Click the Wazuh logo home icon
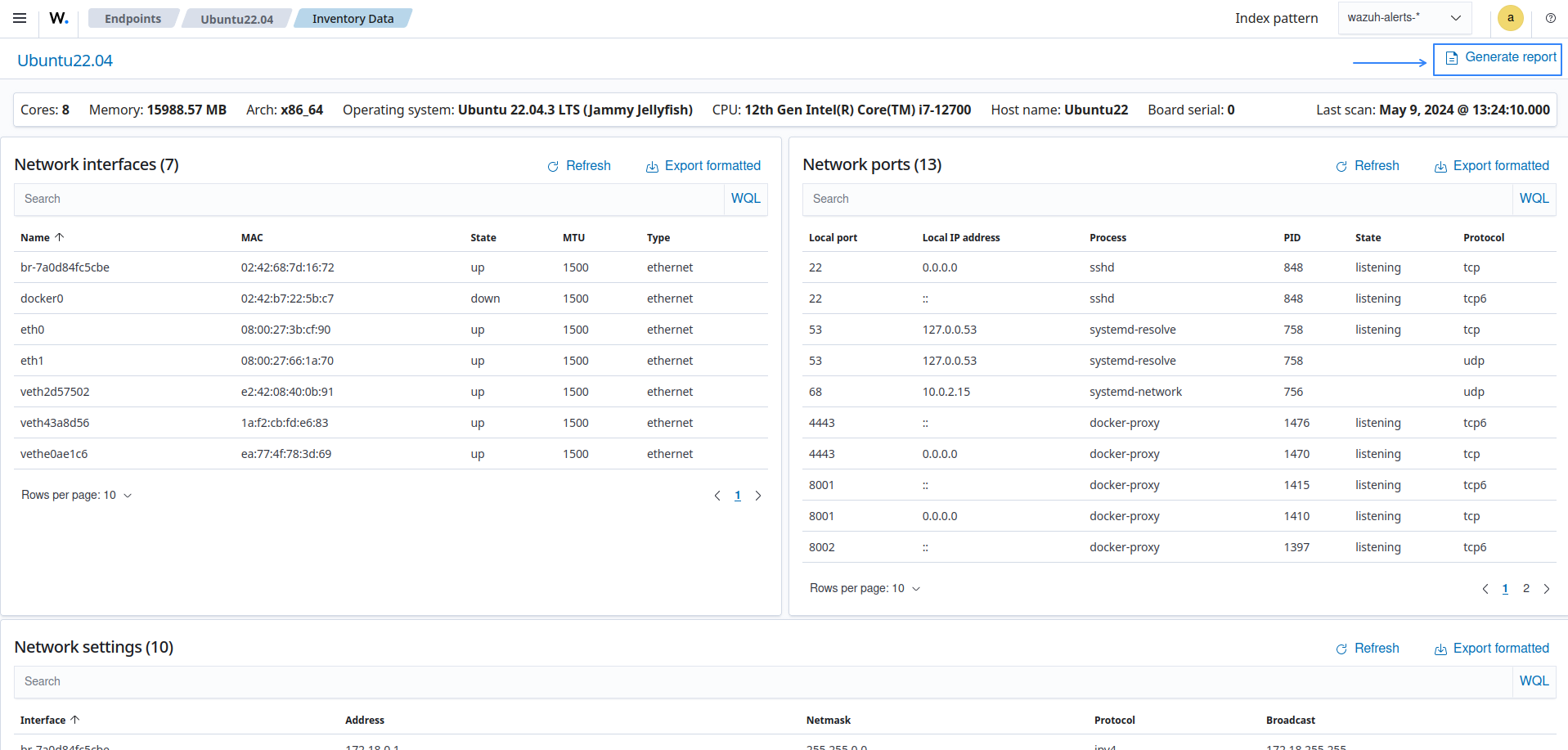1568x750 pixels. pyautogui.click(x=59, y=18)
